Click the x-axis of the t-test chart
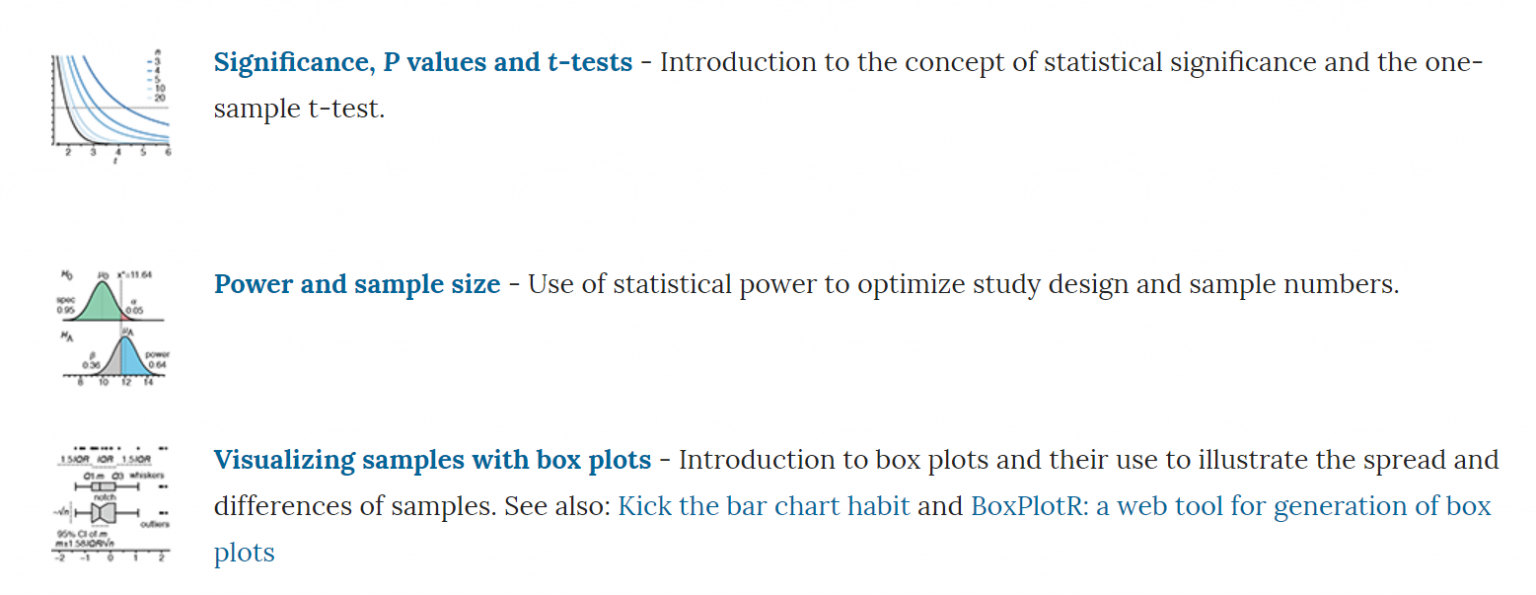 pyautogui.click(x=110, y=149)
